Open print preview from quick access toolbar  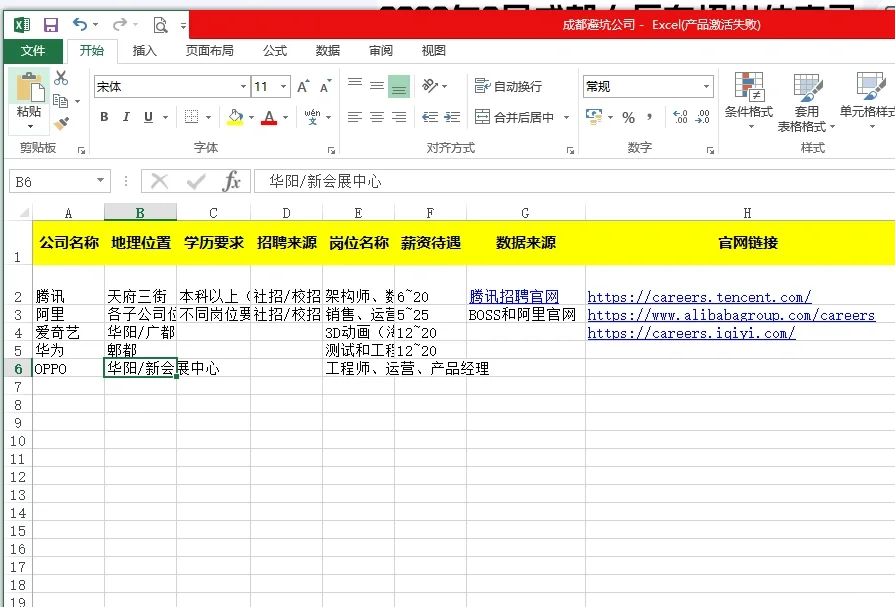click(x=160, y=25)
